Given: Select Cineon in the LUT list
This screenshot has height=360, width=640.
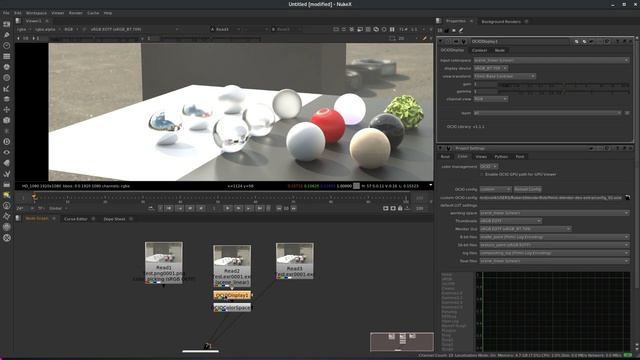Looking at the screenshot, I should [x=448, y=289].
